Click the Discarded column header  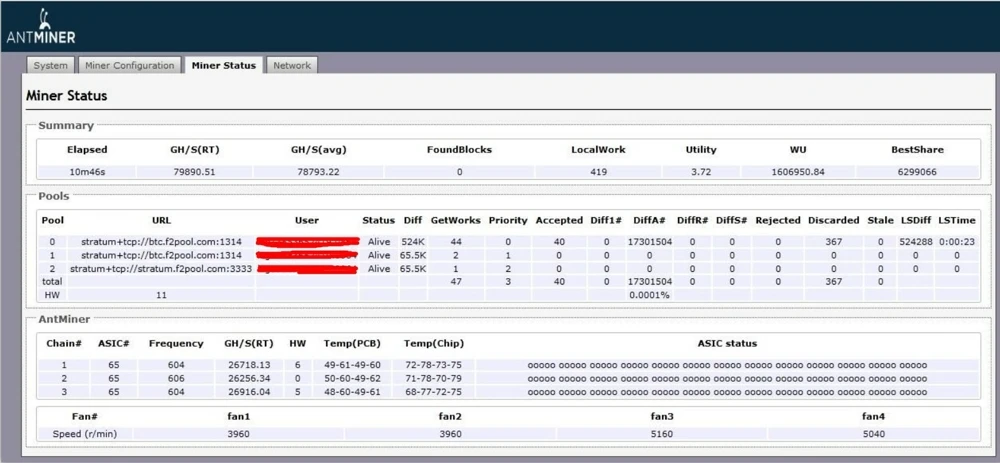(832, 220)
